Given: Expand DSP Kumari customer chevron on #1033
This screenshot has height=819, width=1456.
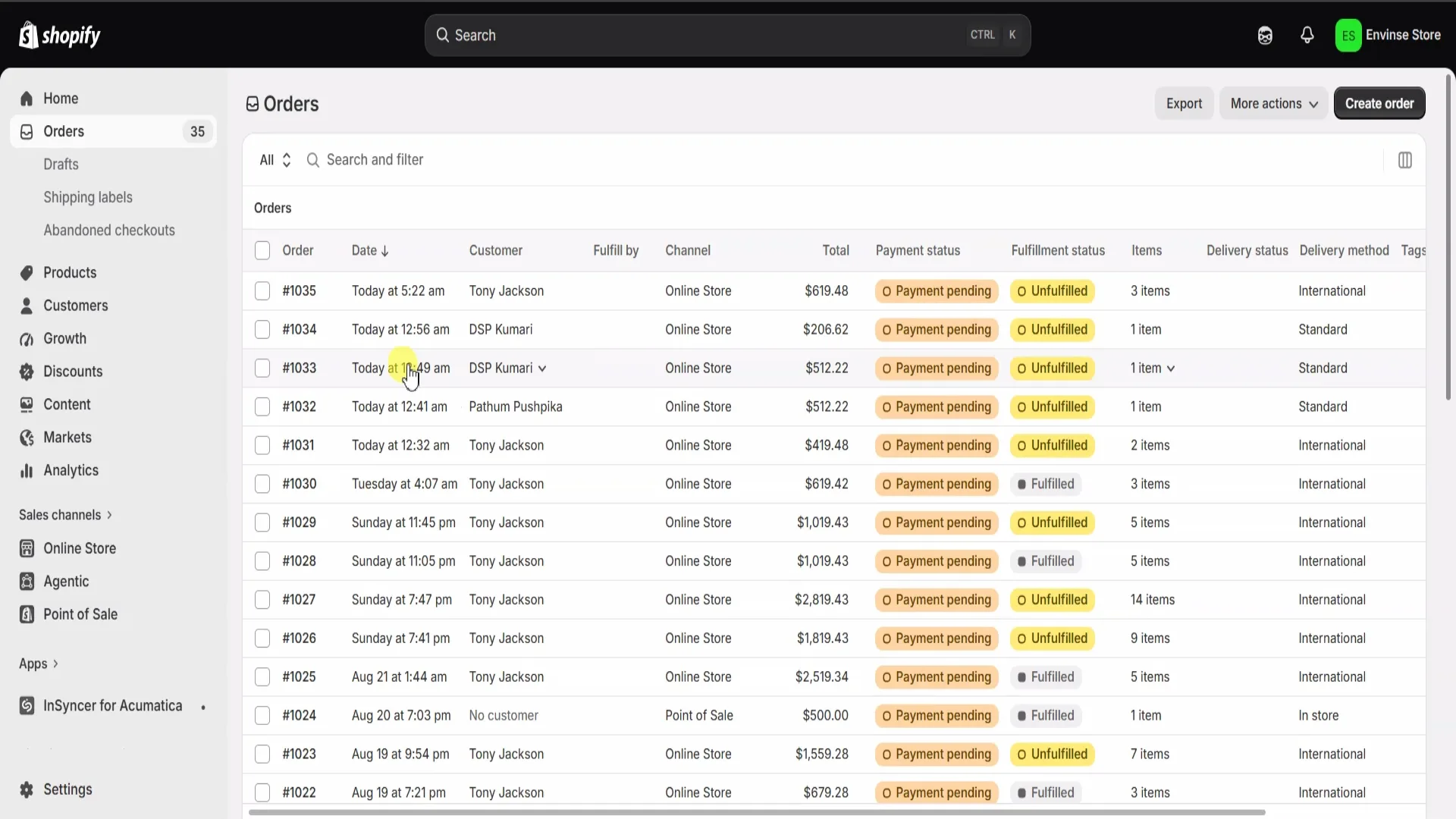Looking at the screenshot, I should click(x=542, y=369).
